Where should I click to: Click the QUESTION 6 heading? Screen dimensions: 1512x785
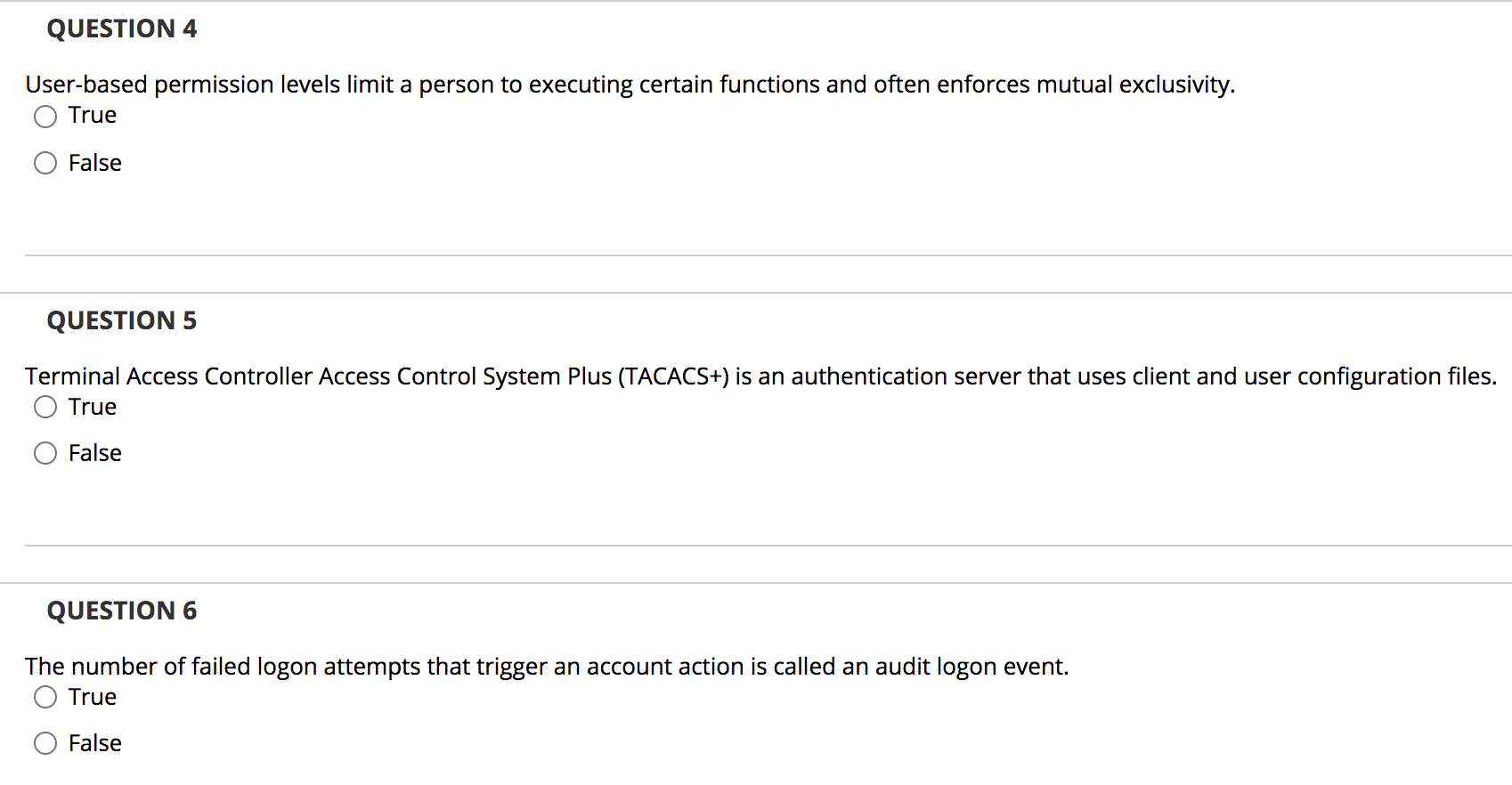point(121,611)
